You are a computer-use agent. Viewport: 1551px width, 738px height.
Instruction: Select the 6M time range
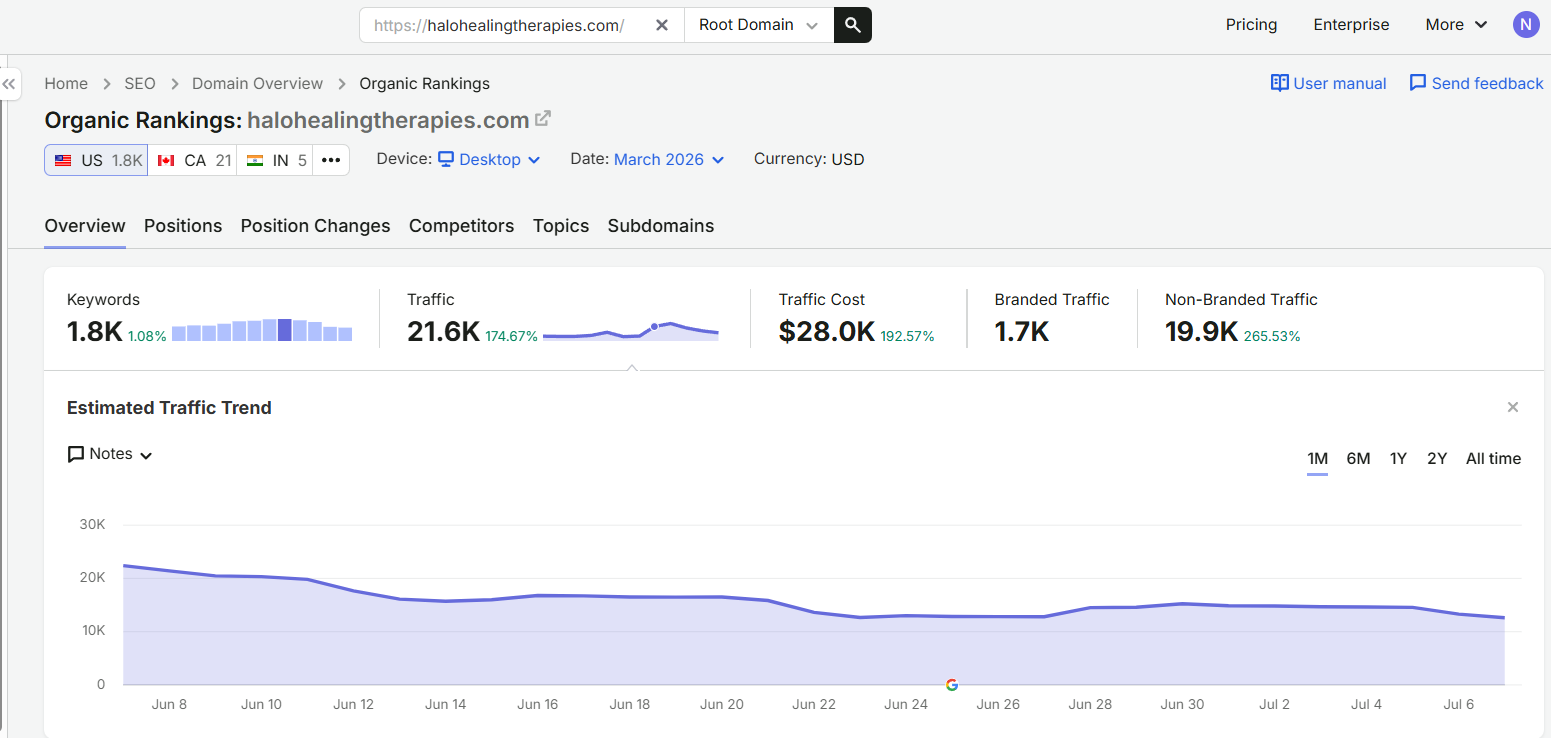[x=1358, y=459]
